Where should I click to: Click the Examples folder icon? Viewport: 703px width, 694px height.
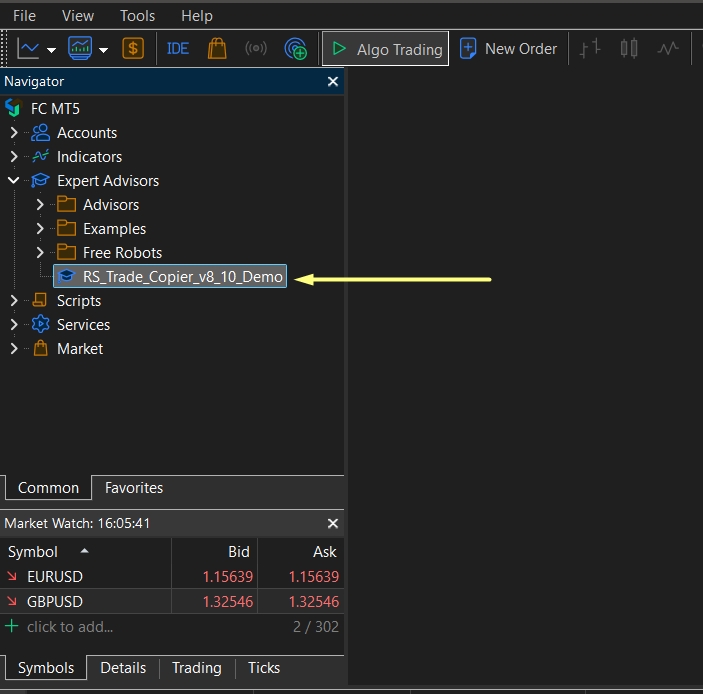click(x=66, y=228)
